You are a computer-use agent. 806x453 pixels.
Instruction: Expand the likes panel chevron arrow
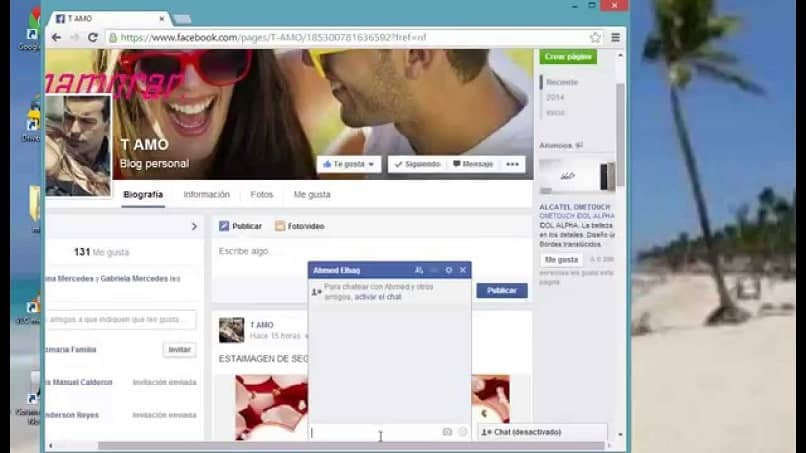point(194,226)
